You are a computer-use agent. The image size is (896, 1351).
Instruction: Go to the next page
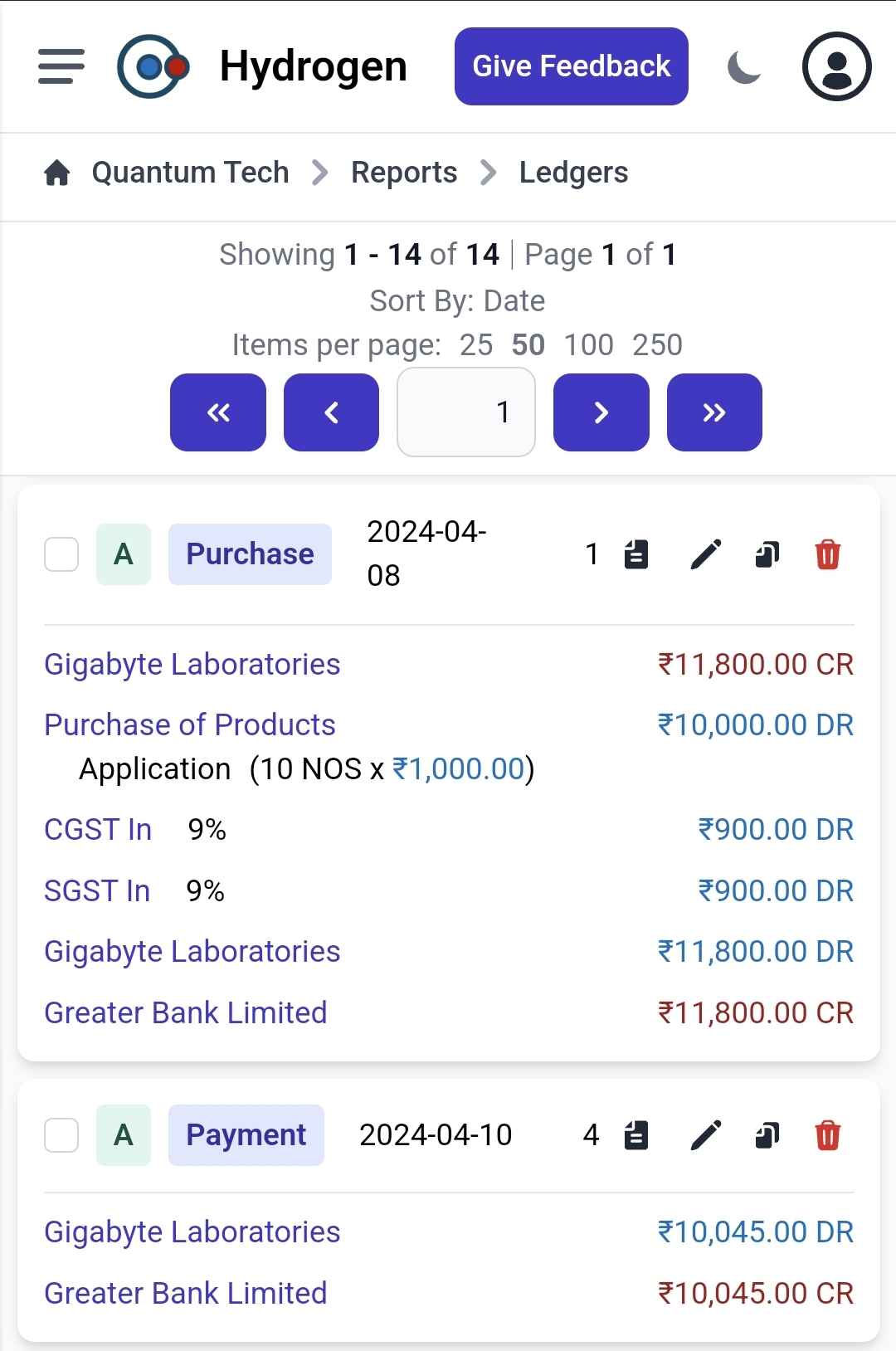pyautogui.click(x=601, y=412)
